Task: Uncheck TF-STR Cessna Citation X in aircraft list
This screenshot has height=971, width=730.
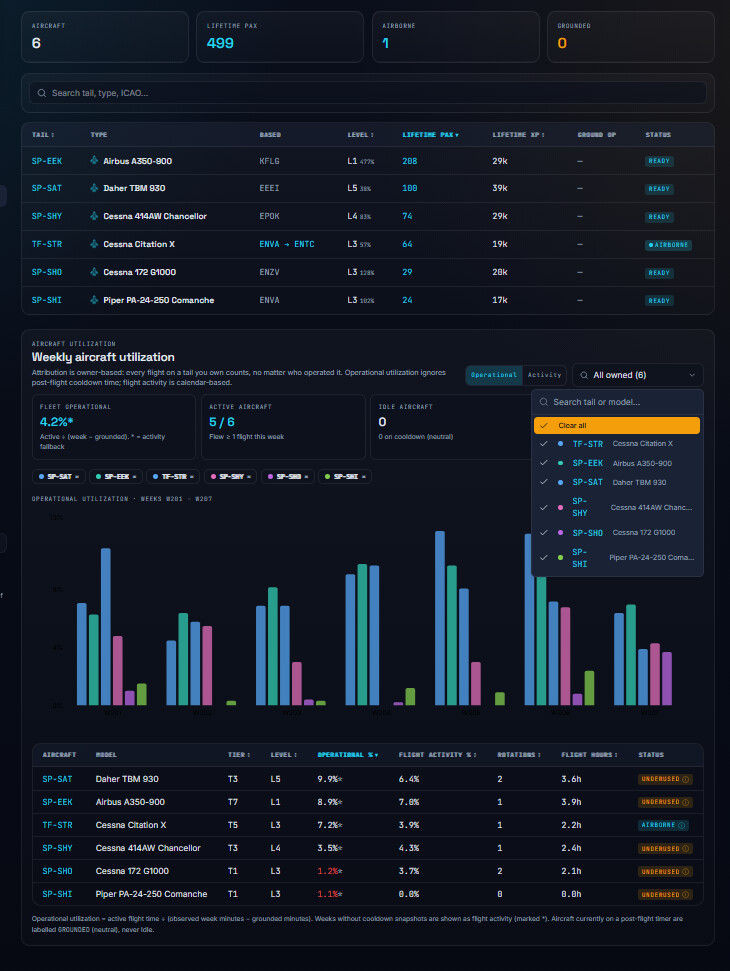Action: pos(617,443)
